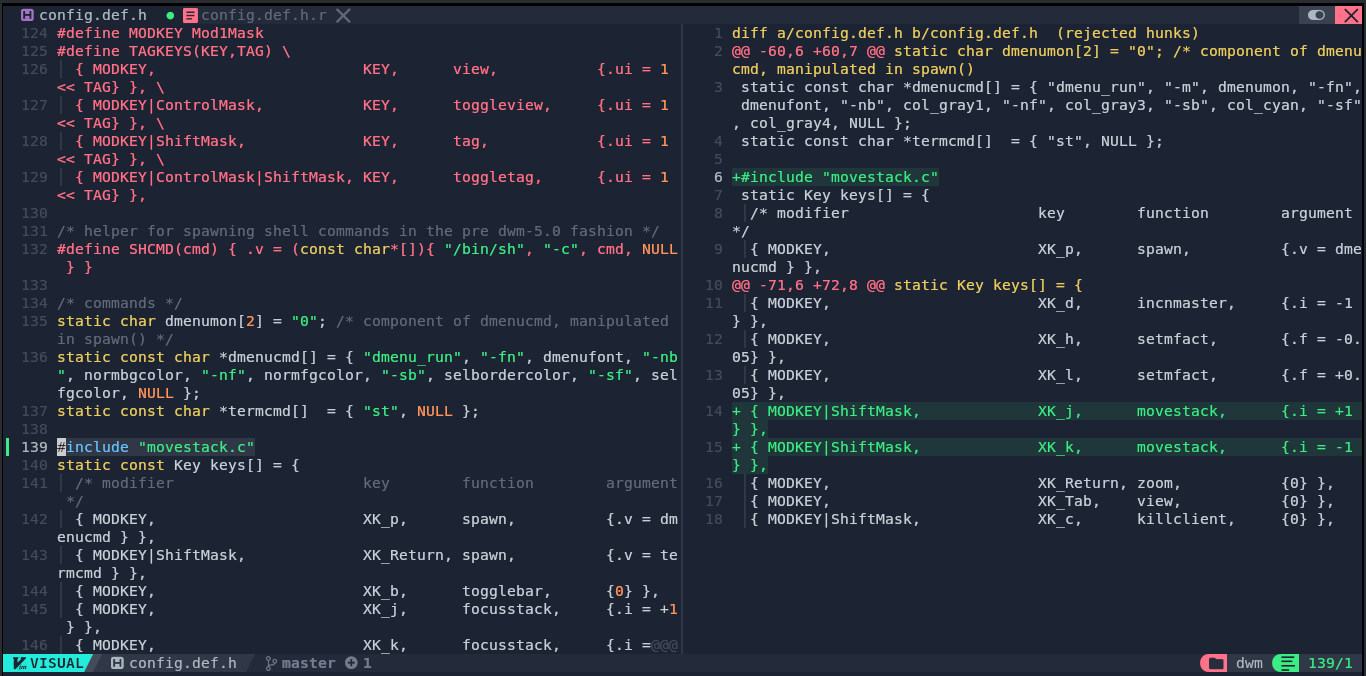Click line number 139 in left pane

pyautogui.click(x=34, y=447)
